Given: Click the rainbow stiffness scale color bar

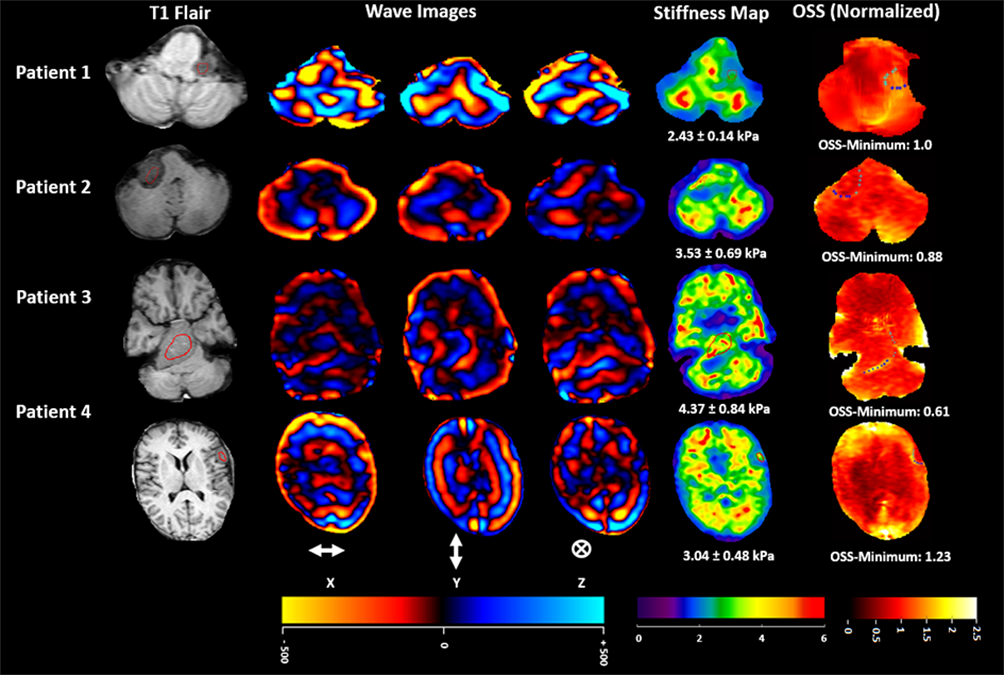Looking at the screenshot, I should (730, 608).
